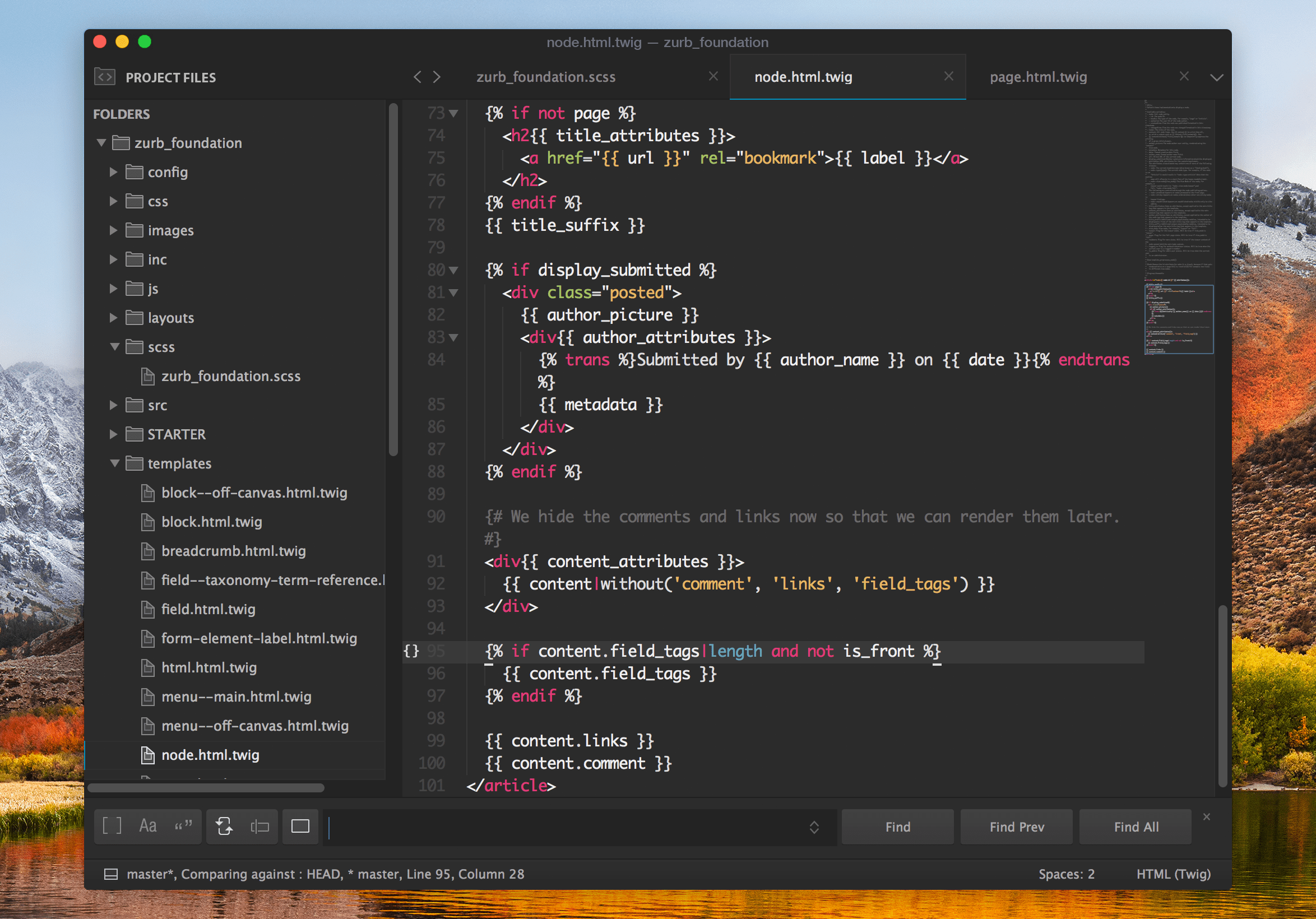Click the folder icon beside layouts
The image size is (1316, 919).
point(133,317)
